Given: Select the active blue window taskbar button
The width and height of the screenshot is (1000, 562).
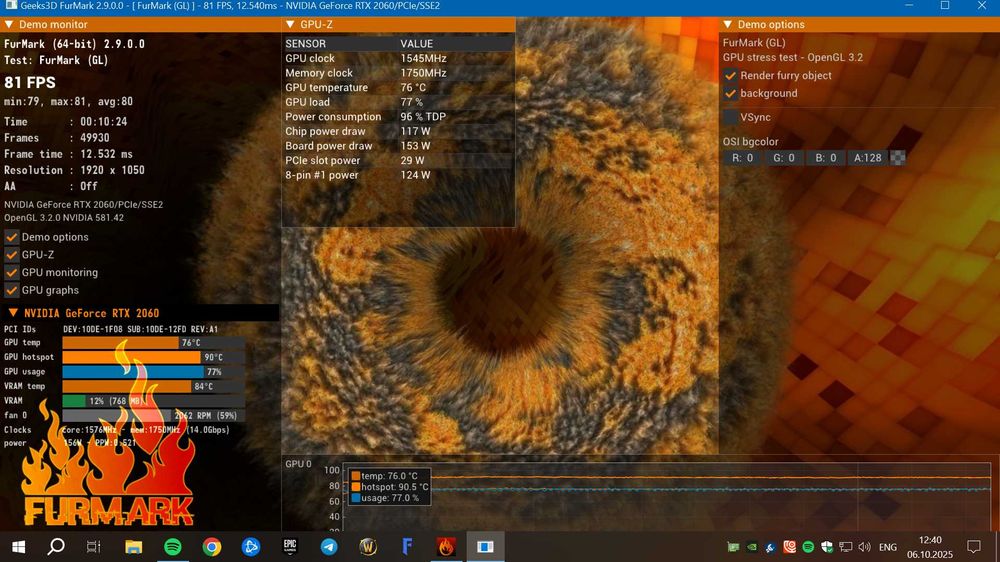Looking at the screenshot, I should tap(485, 547).
